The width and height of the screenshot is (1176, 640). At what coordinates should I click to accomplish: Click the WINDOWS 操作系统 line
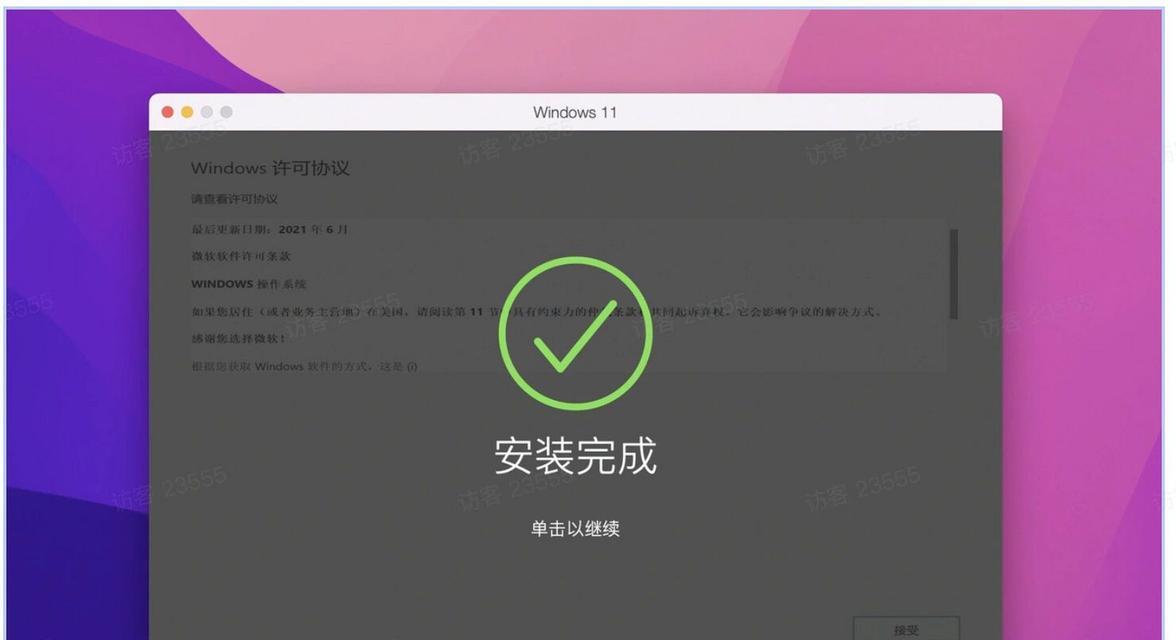(x=248, y=284)
